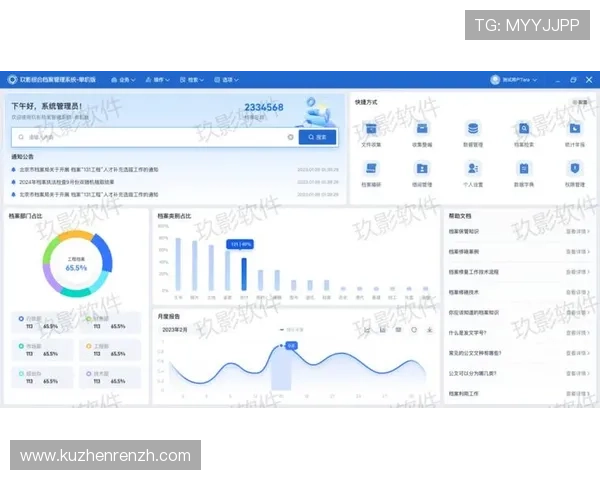Open the 档案 menu in the header

pos(193,79)
